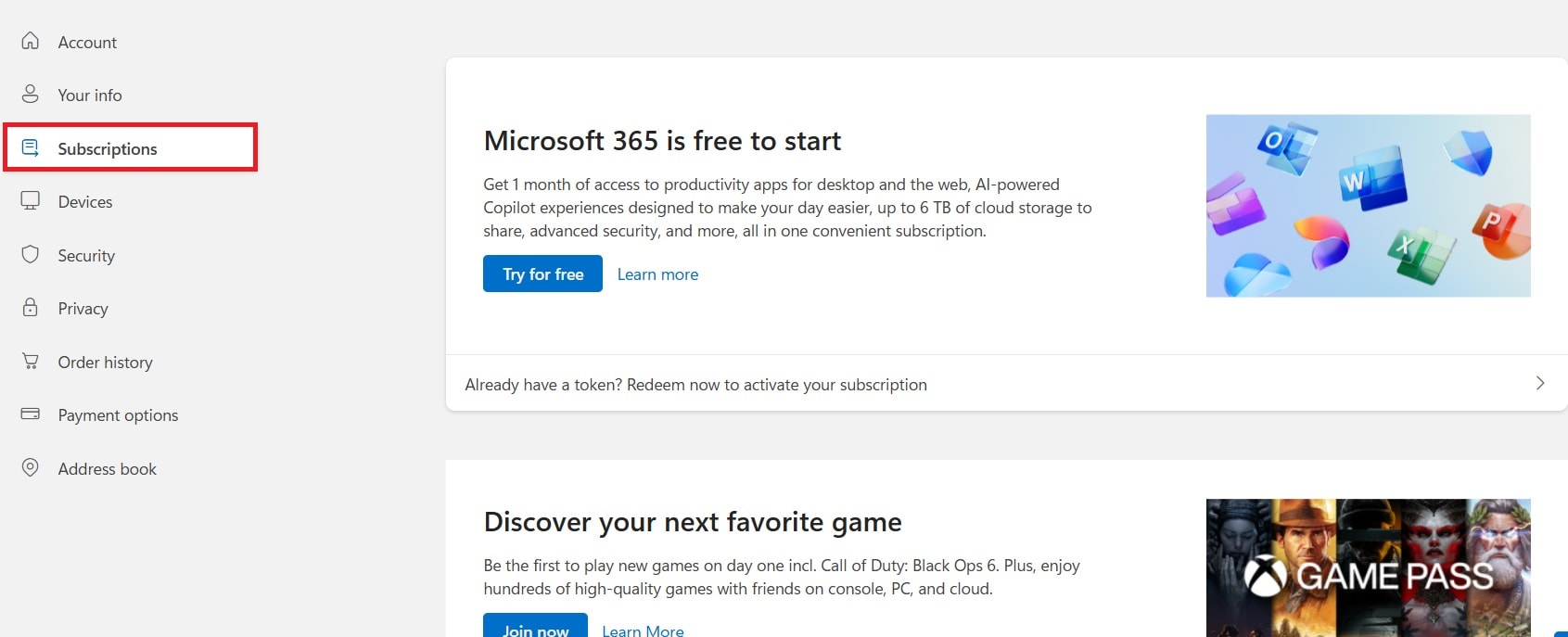Open the Security page
This screenshot has height=637, width=1568.
[86, 255]
